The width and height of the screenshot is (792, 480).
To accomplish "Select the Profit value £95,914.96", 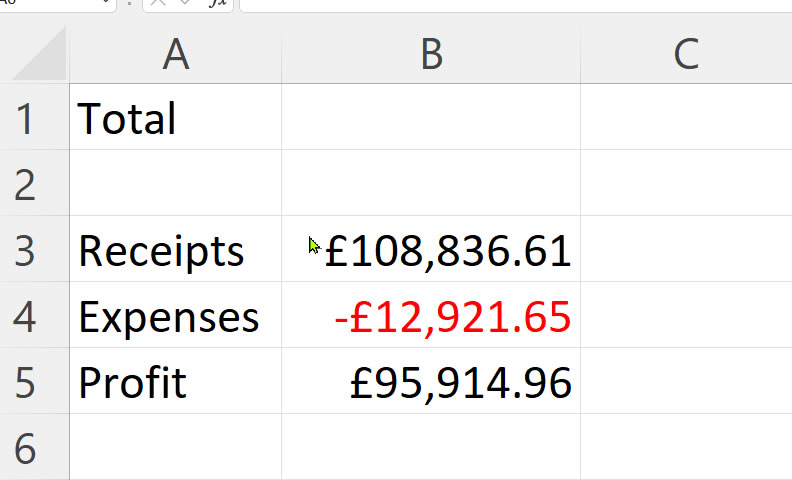I will [x=431, y=381].
